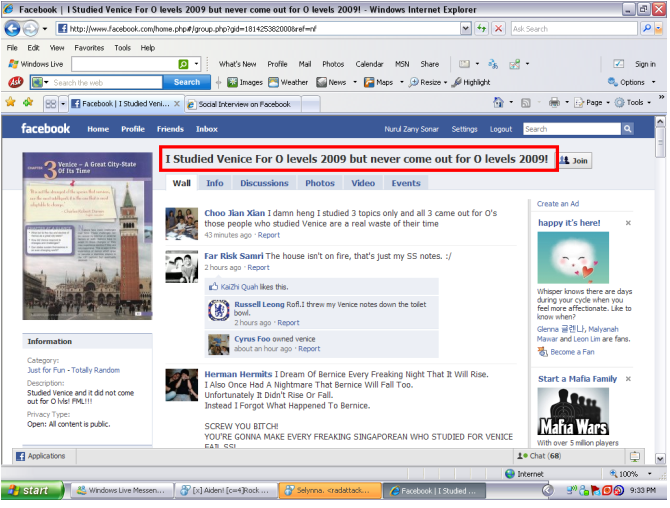
Task: Click the page vertical scrollbar down arrow
Action: [x=660, y=459]
